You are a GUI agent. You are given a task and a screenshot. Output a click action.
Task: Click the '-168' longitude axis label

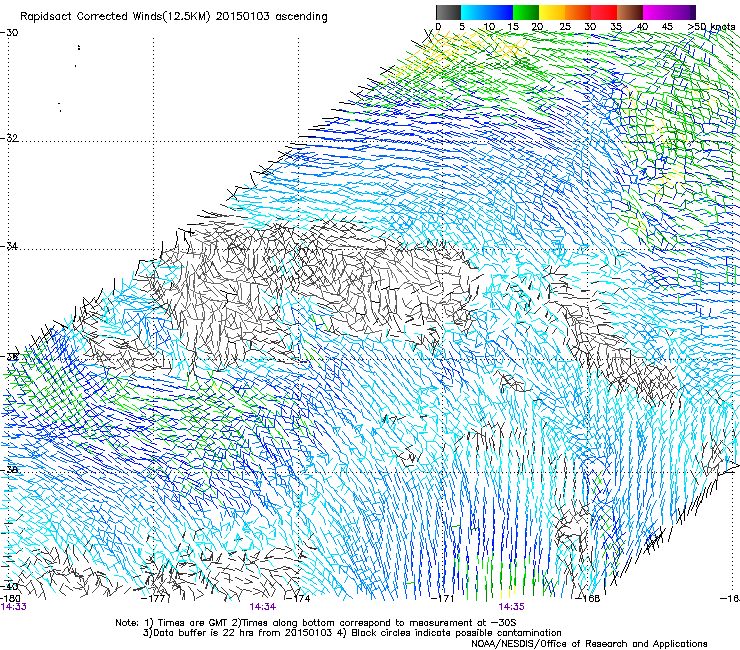(588, 599)
